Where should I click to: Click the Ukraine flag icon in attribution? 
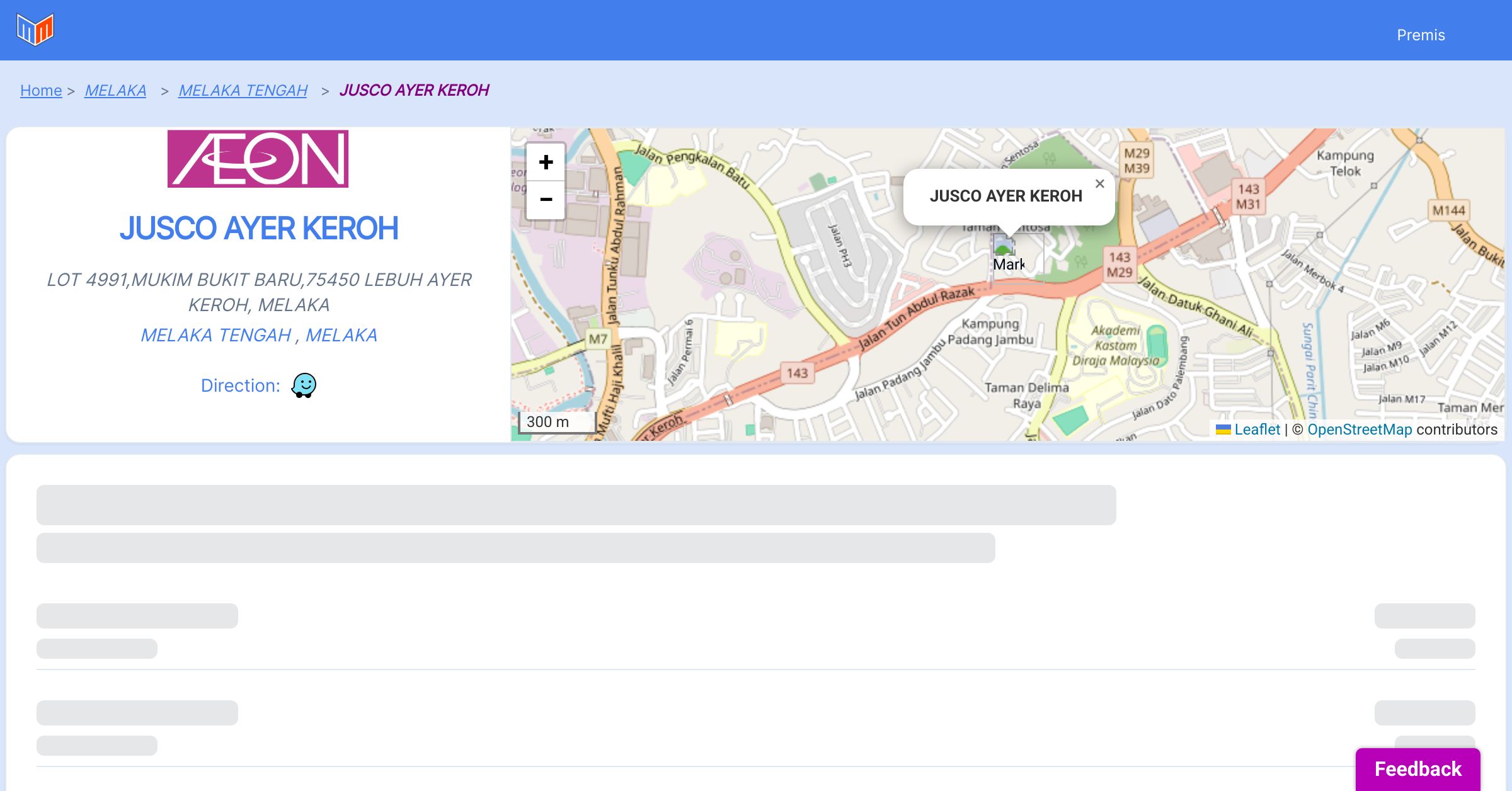point(1223,430)
